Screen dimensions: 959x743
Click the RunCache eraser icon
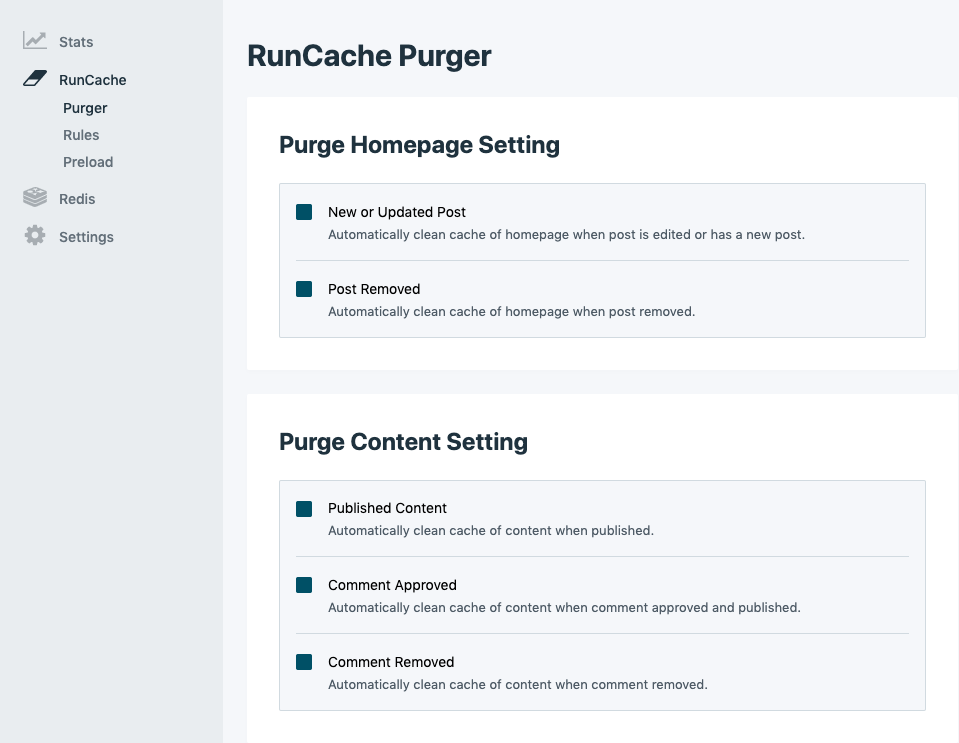pos(35,79)
